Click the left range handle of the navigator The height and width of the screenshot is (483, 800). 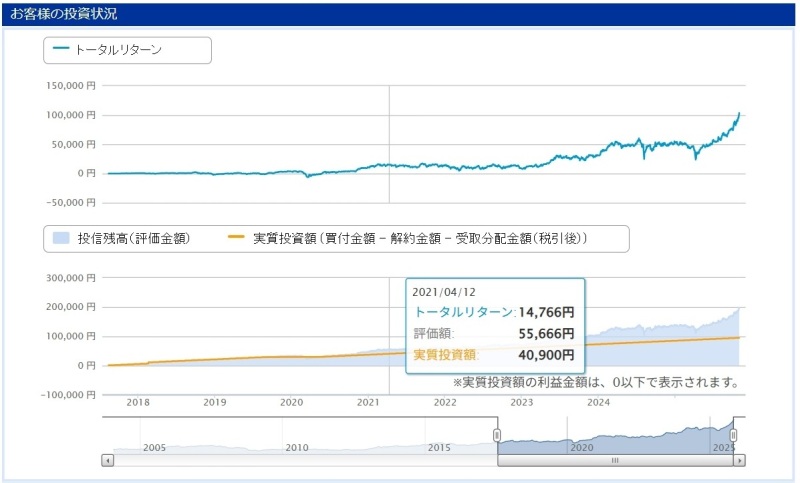click(x=497, y=435)
